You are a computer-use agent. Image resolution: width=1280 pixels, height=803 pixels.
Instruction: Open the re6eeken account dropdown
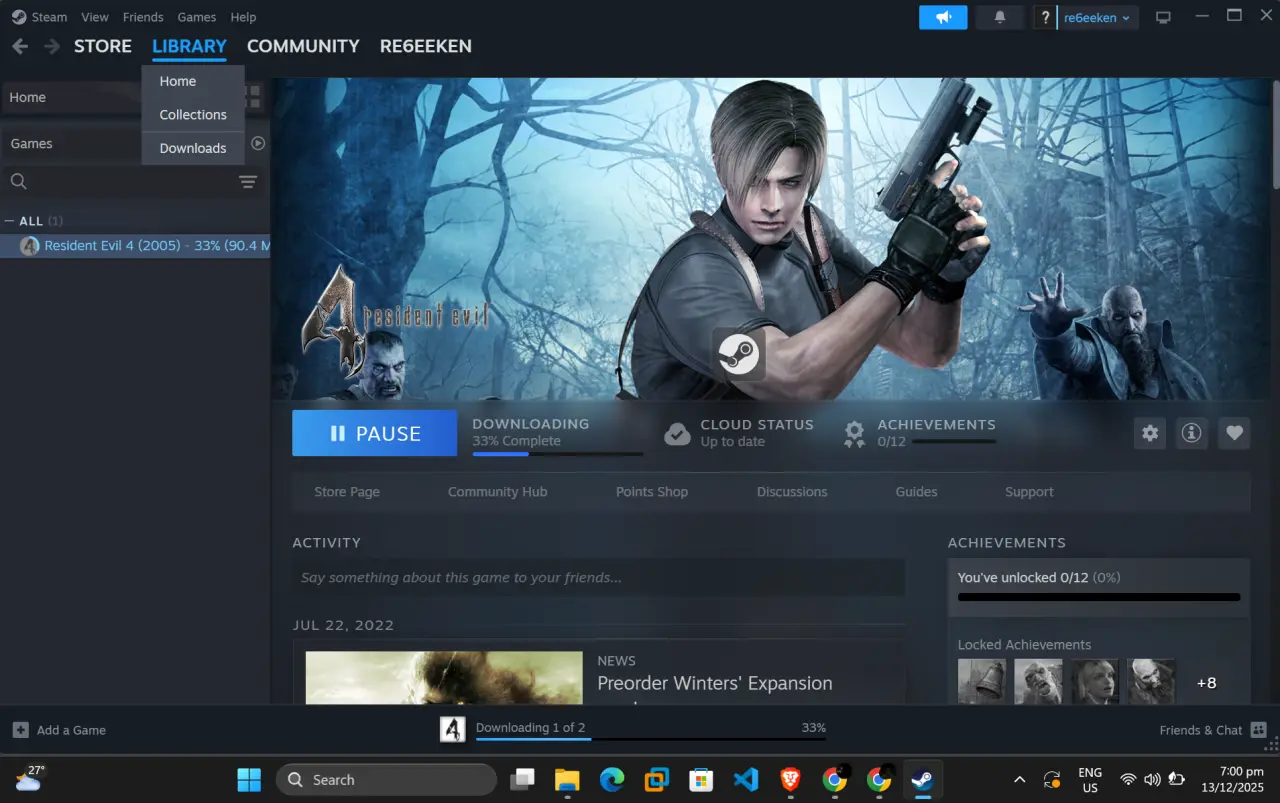pyautogui.click(x=1098, y=17)
